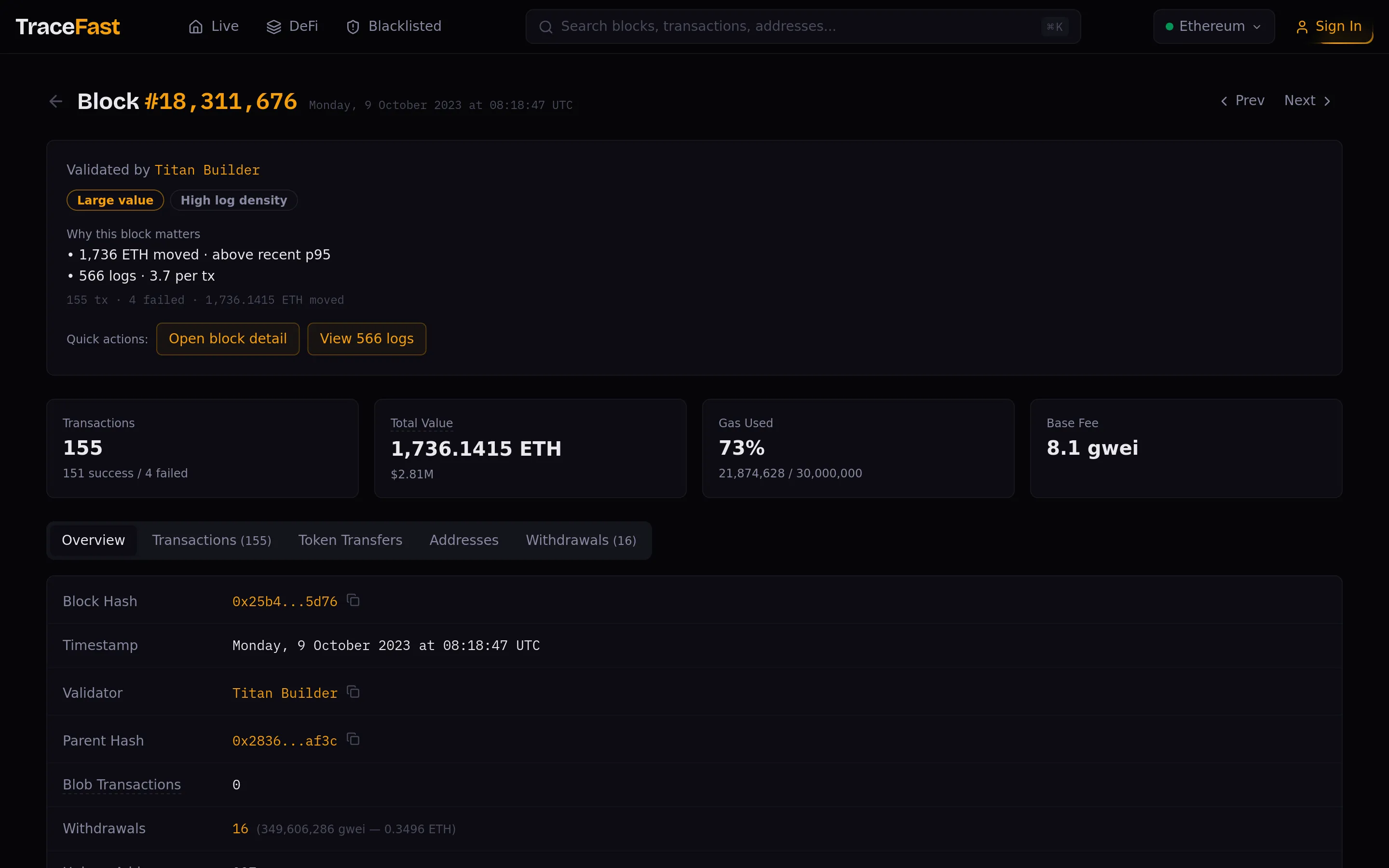
Task: Click the $2.81M total value text
Action: point(412,474)
